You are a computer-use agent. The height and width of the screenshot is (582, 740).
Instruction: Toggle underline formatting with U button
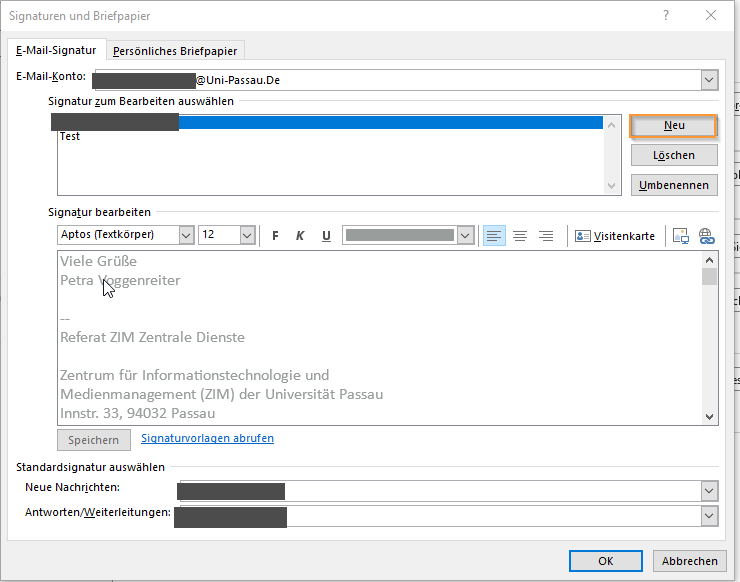(326, 236)
